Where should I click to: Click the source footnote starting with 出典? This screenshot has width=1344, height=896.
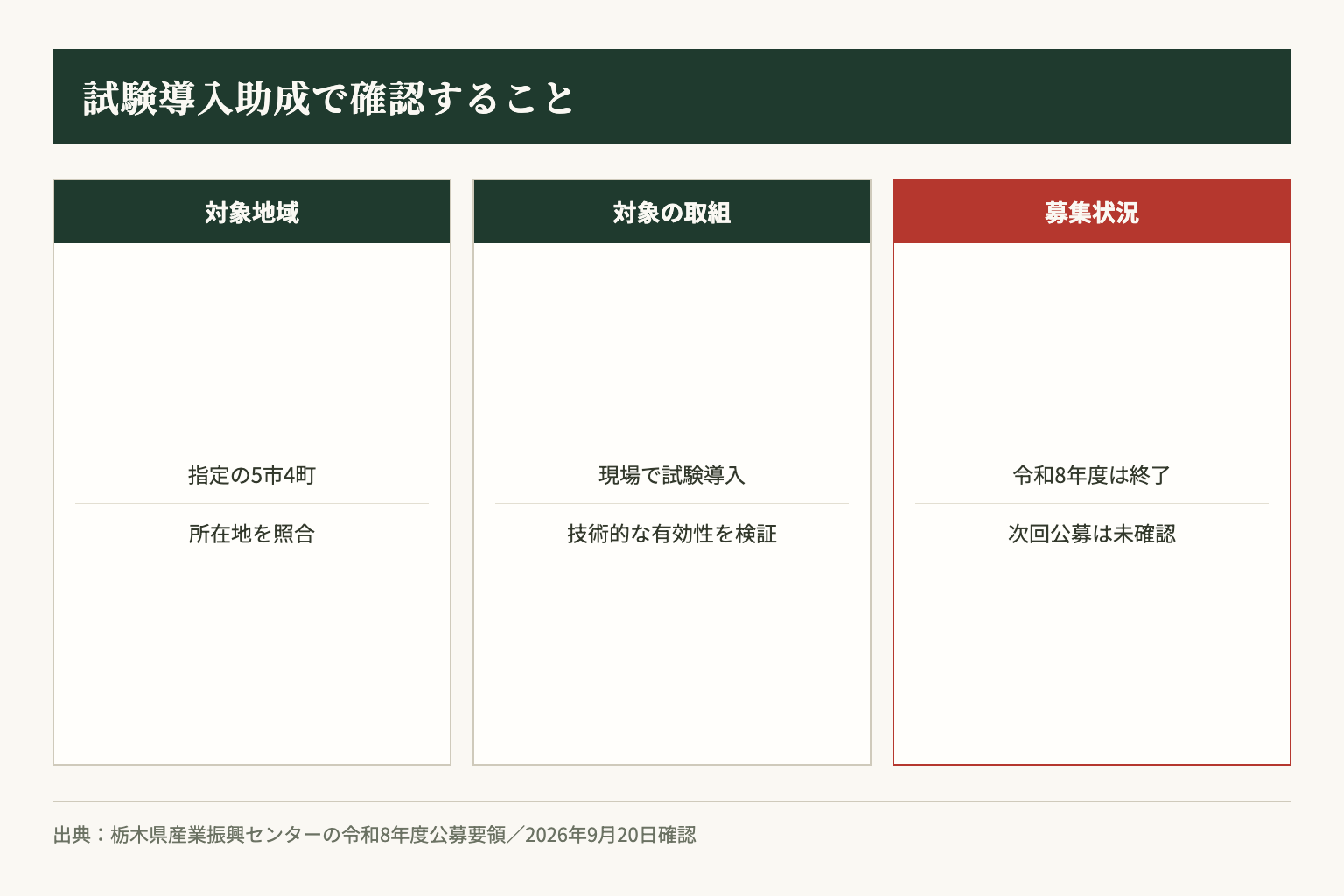tap(374, 835)
